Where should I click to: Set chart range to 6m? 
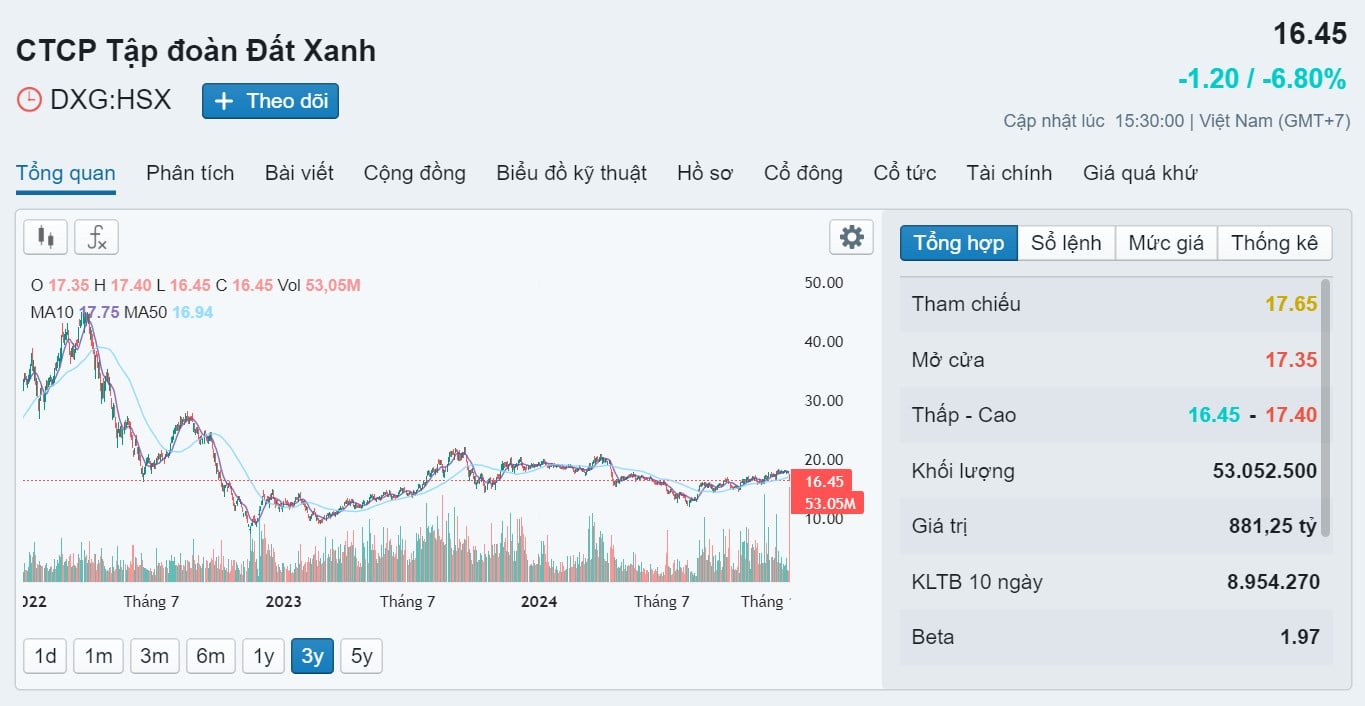click(210, 656)
